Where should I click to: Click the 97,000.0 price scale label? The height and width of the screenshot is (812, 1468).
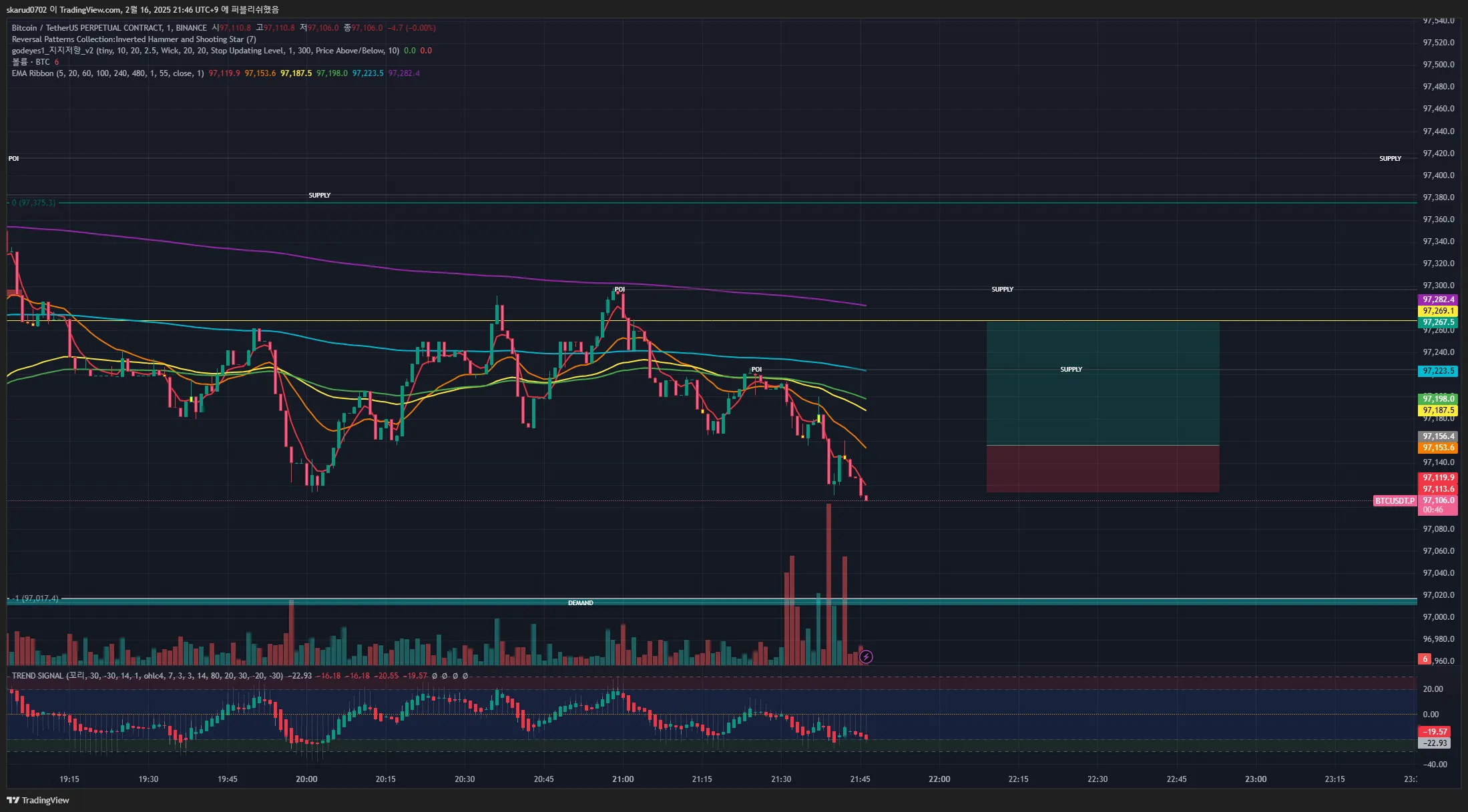point(1439,617)
